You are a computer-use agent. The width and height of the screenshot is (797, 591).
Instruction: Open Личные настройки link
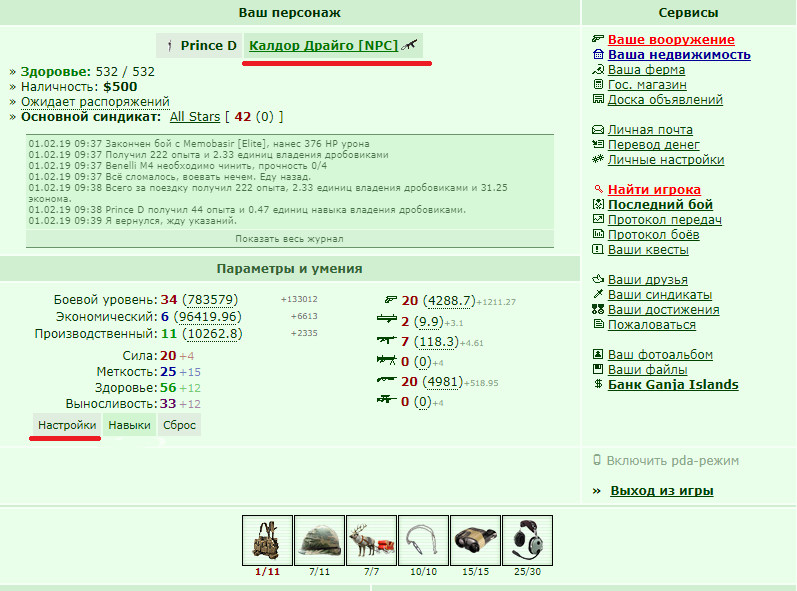tap(666, 160)
